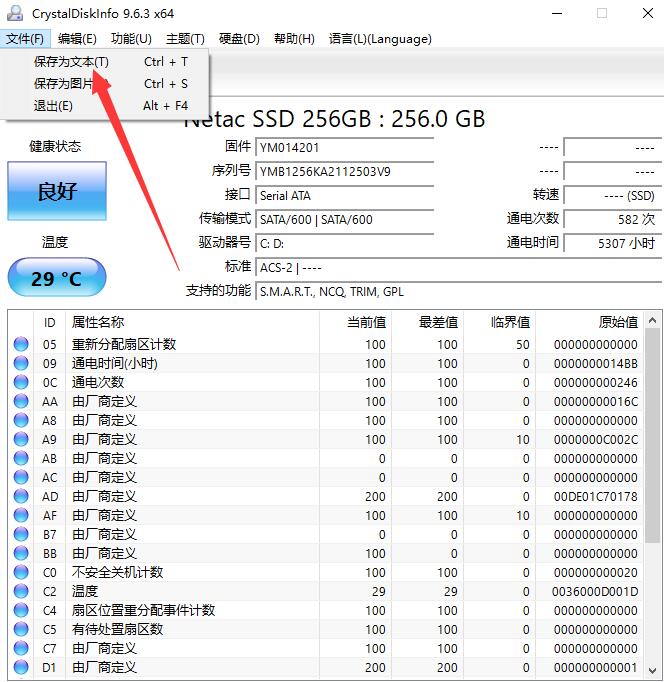Image resolution: width=664 pixels, height=682 pixels.
Task: Click the Netac SSD 256GB drive title
Action: [334, 119]
